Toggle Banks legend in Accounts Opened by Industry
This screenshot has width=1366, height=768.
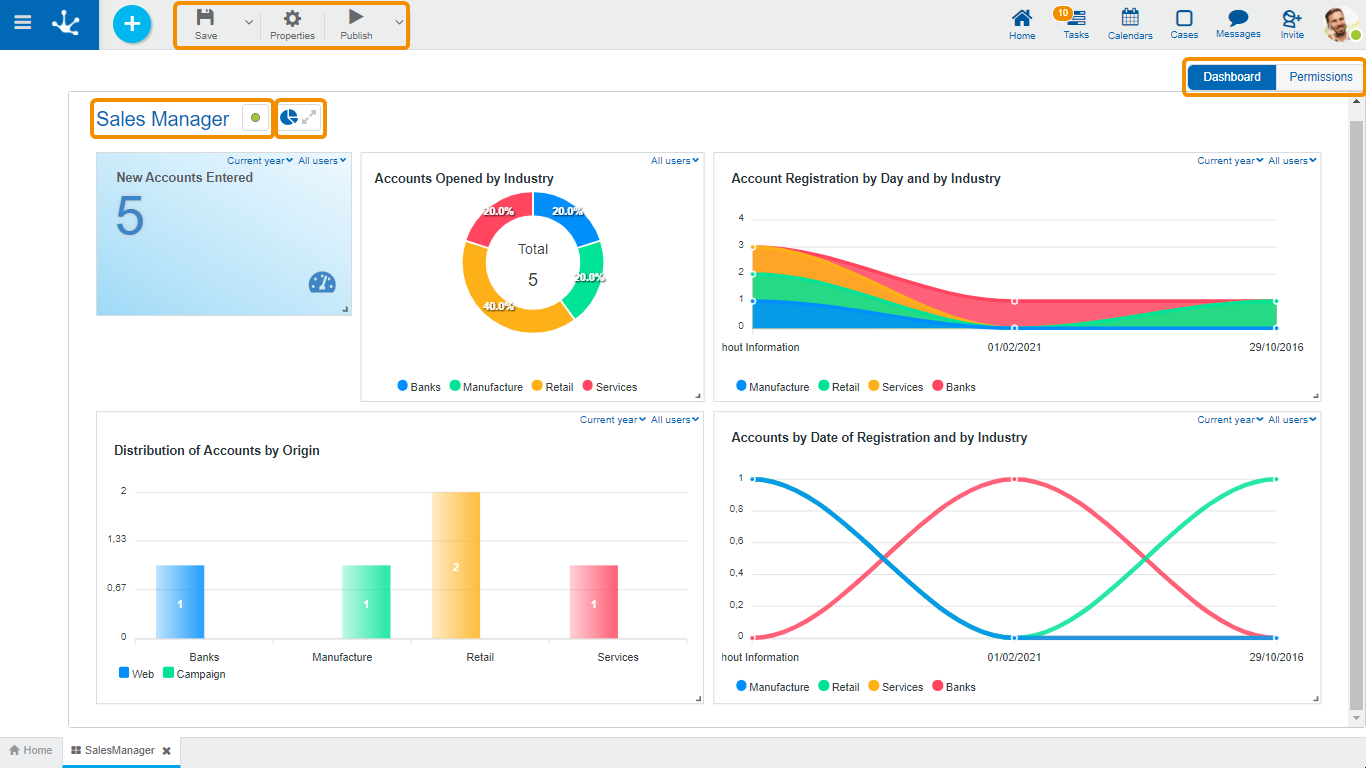(x=419, y=386)
